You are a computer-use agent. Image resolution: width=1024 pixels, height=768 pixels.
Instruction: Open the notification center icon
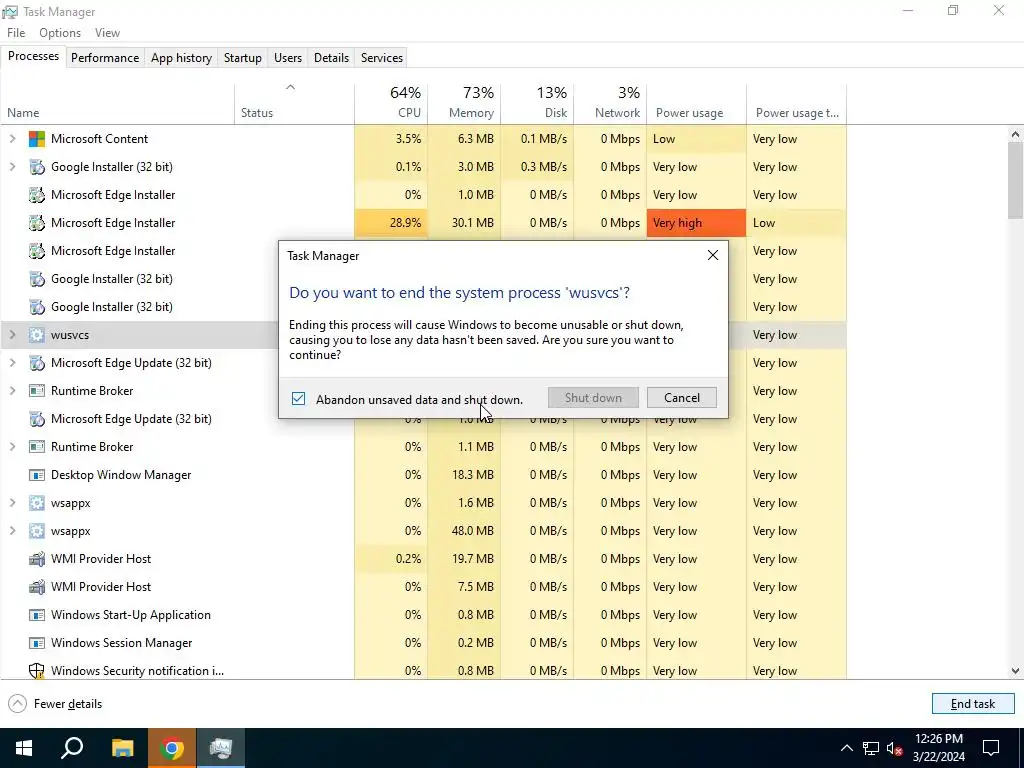point(991,748)
